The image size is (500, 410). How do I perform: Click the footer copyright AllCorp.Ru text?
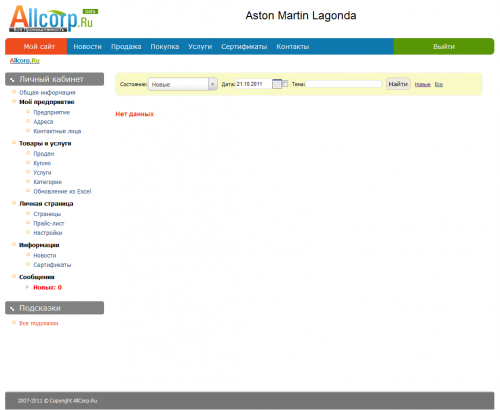(x=57, y=401)
